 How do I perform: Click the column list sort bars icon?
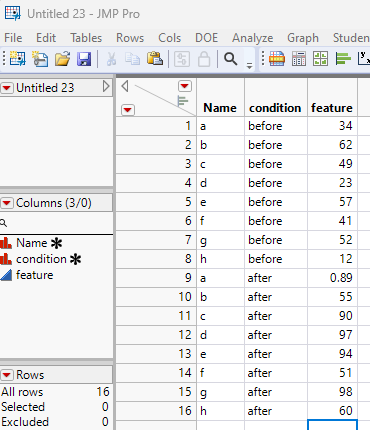click(182, 101)
